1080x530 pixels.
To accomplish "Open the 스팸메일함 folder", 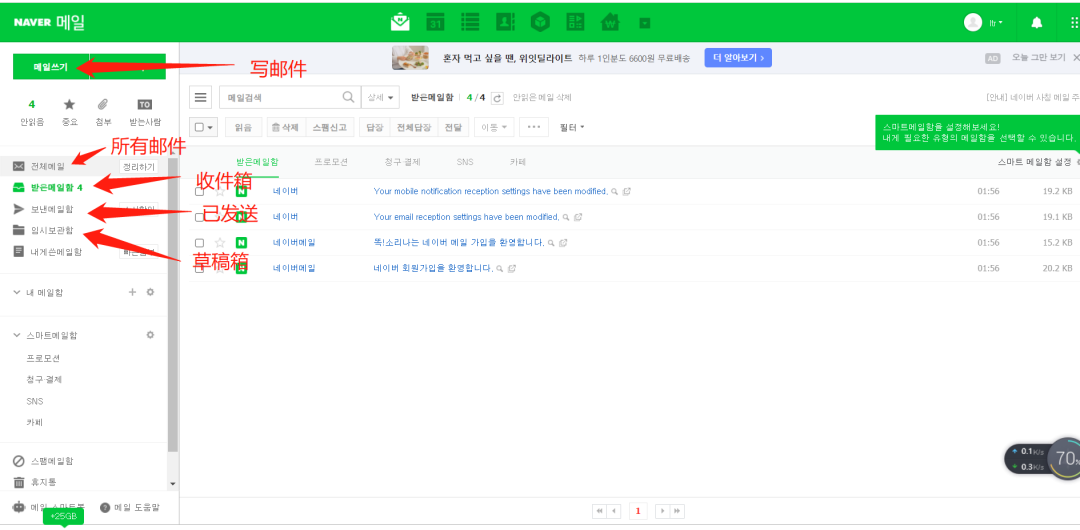I will [x=52, y=460].
